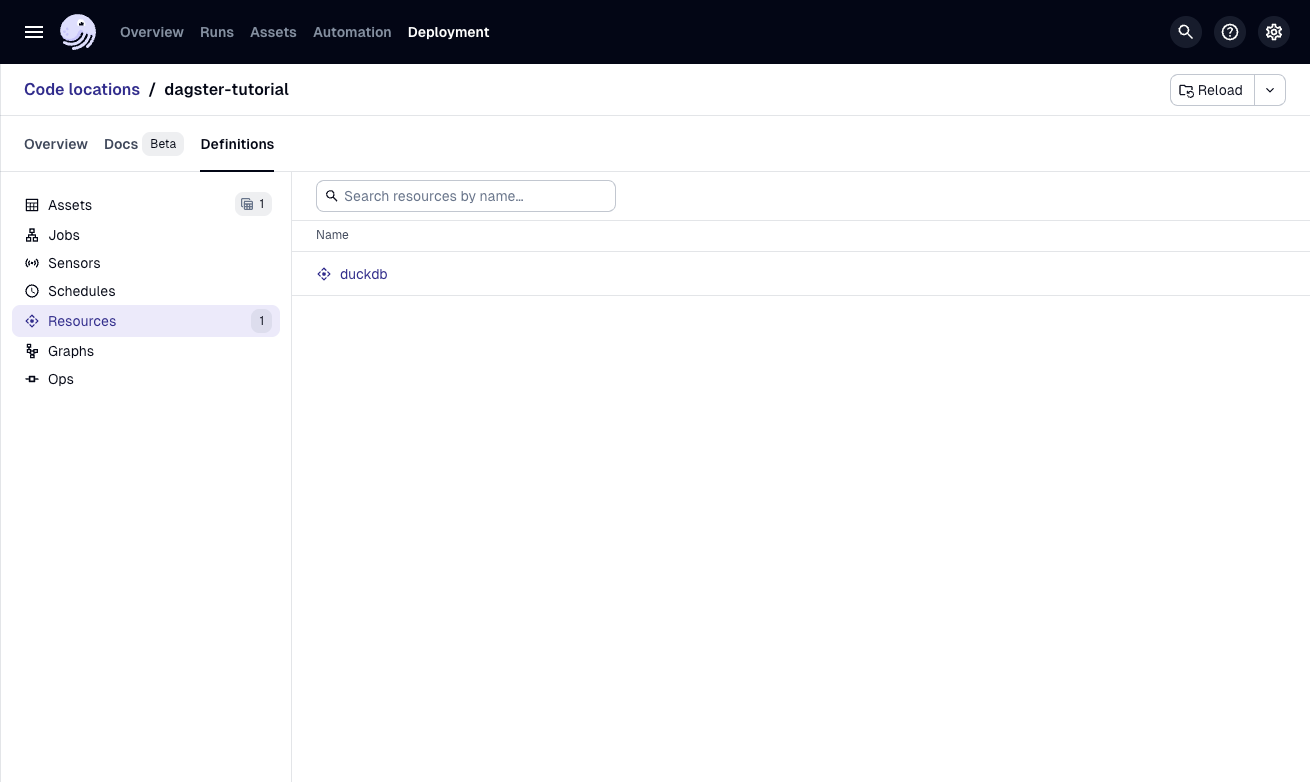Image resolution: width=1310 pixels, height=782 pixels.
Task: Select Ops in the sidebar
Action: 61,379
